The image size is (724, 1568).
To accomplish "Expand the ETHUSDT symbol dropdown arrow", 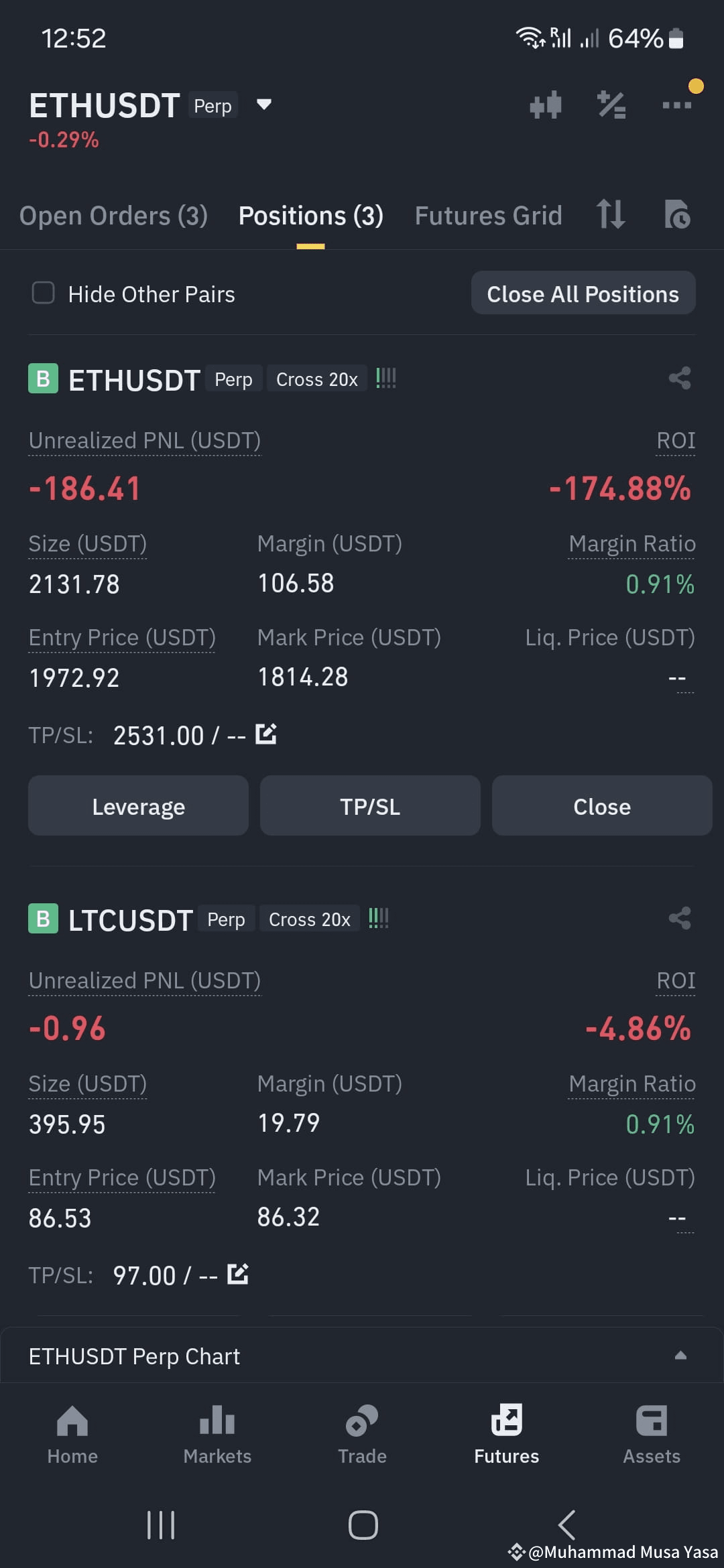I will coord(264,105).
